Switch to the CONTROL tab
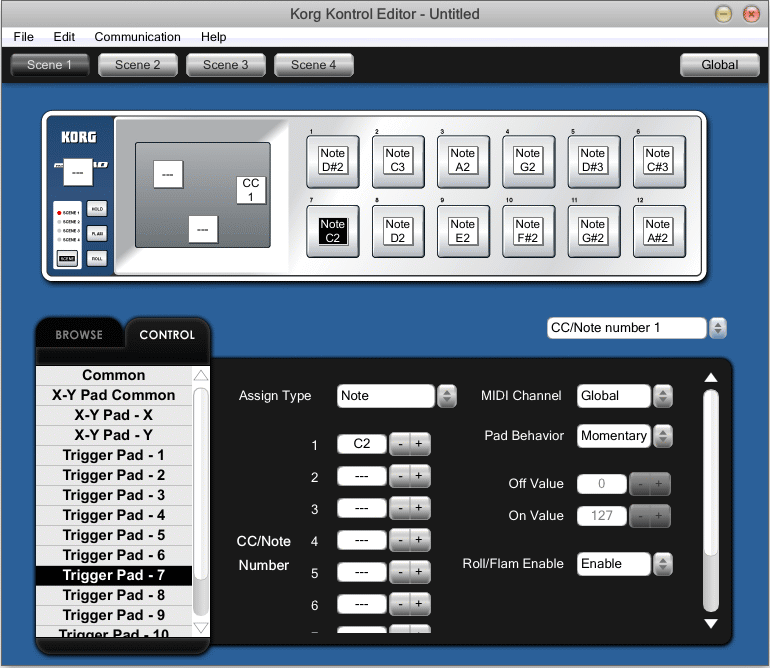Image resolution: width=770 pixels, height=668 pixels. tap(167, 335)
